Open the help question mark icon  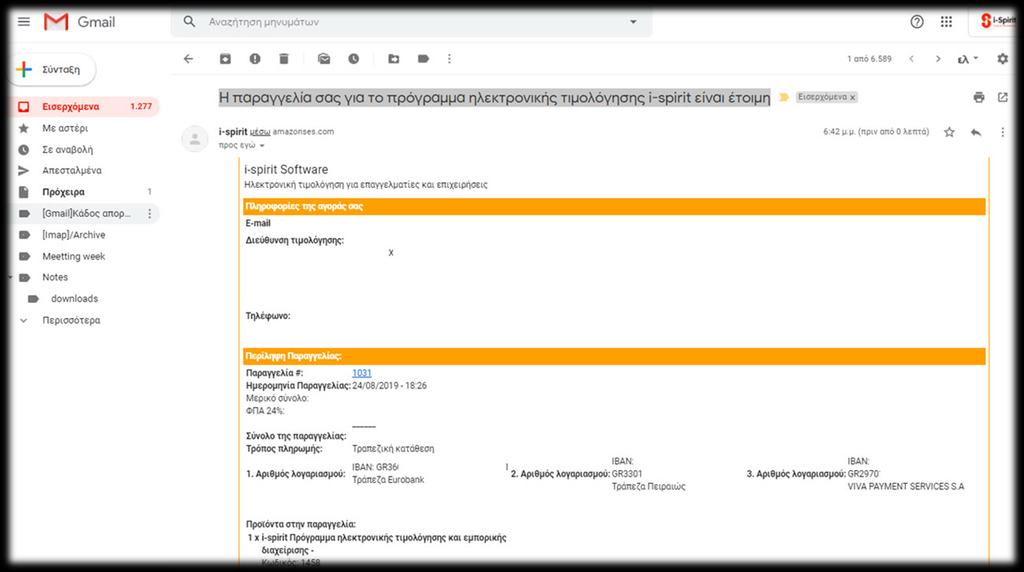point(917,22)
